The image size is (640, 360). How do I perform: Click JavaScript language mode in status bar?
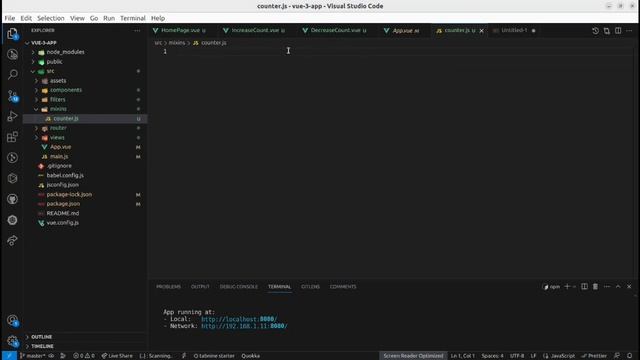559,356
